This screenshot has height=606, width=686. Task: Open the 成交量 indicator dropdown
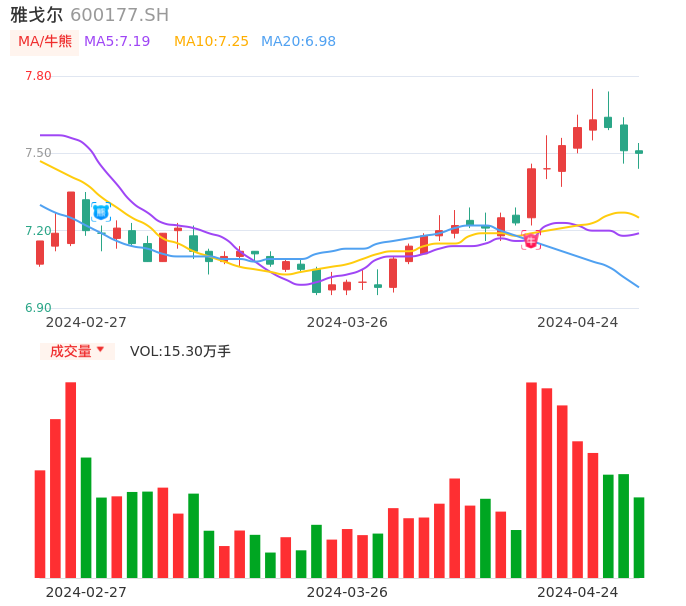click(x=77, y=351)
